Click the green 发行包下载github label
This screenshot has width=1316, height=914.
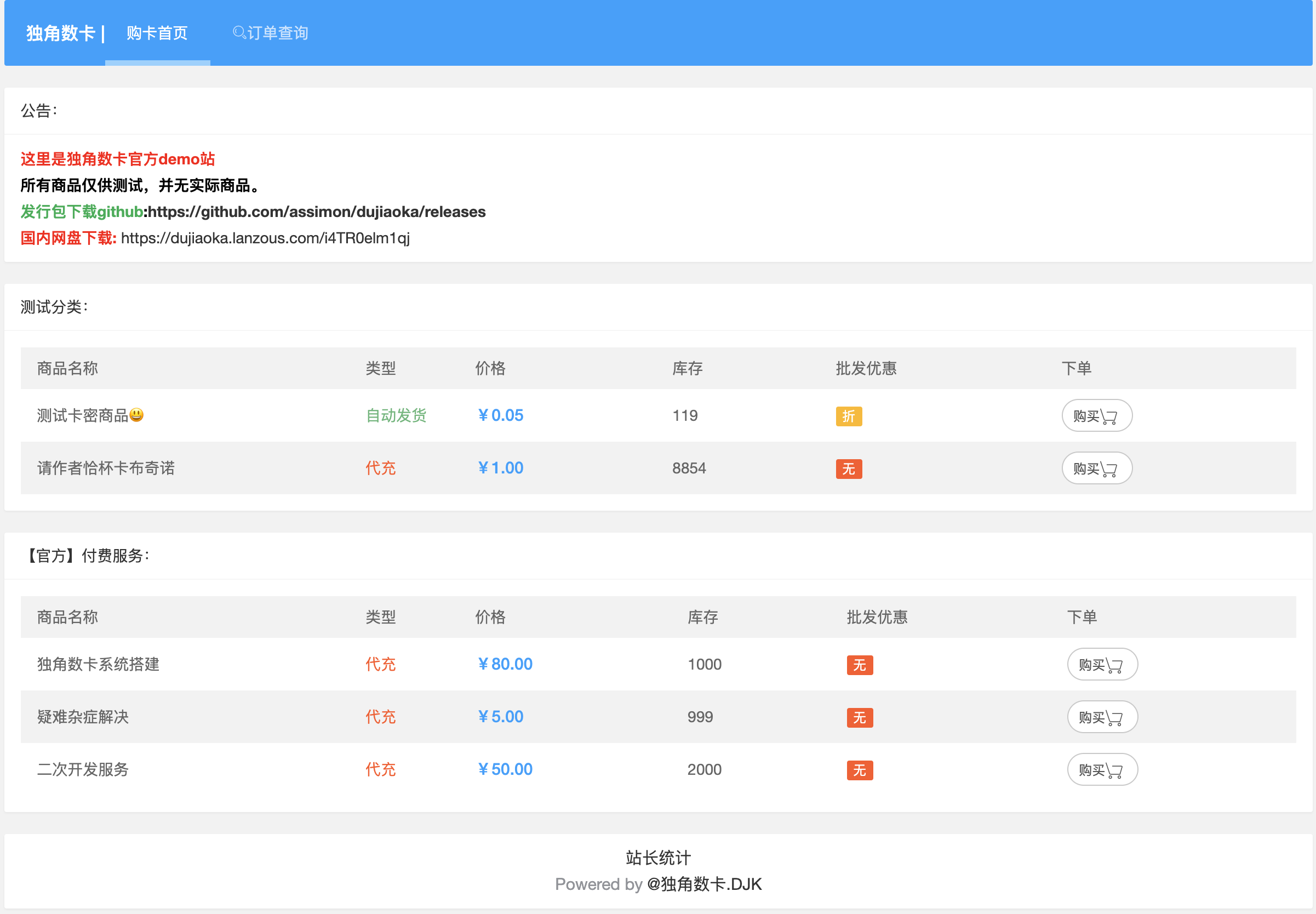82,212
